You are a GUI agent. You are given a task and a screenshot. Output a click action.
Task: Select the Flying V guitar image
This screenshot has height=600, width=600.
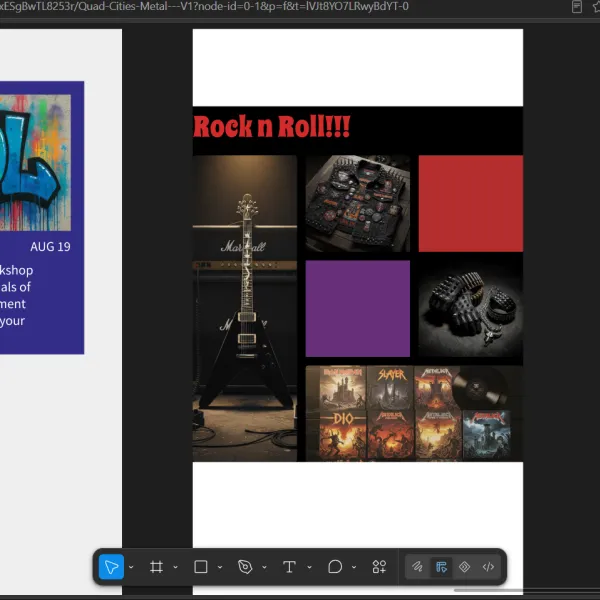click(245, 308)
